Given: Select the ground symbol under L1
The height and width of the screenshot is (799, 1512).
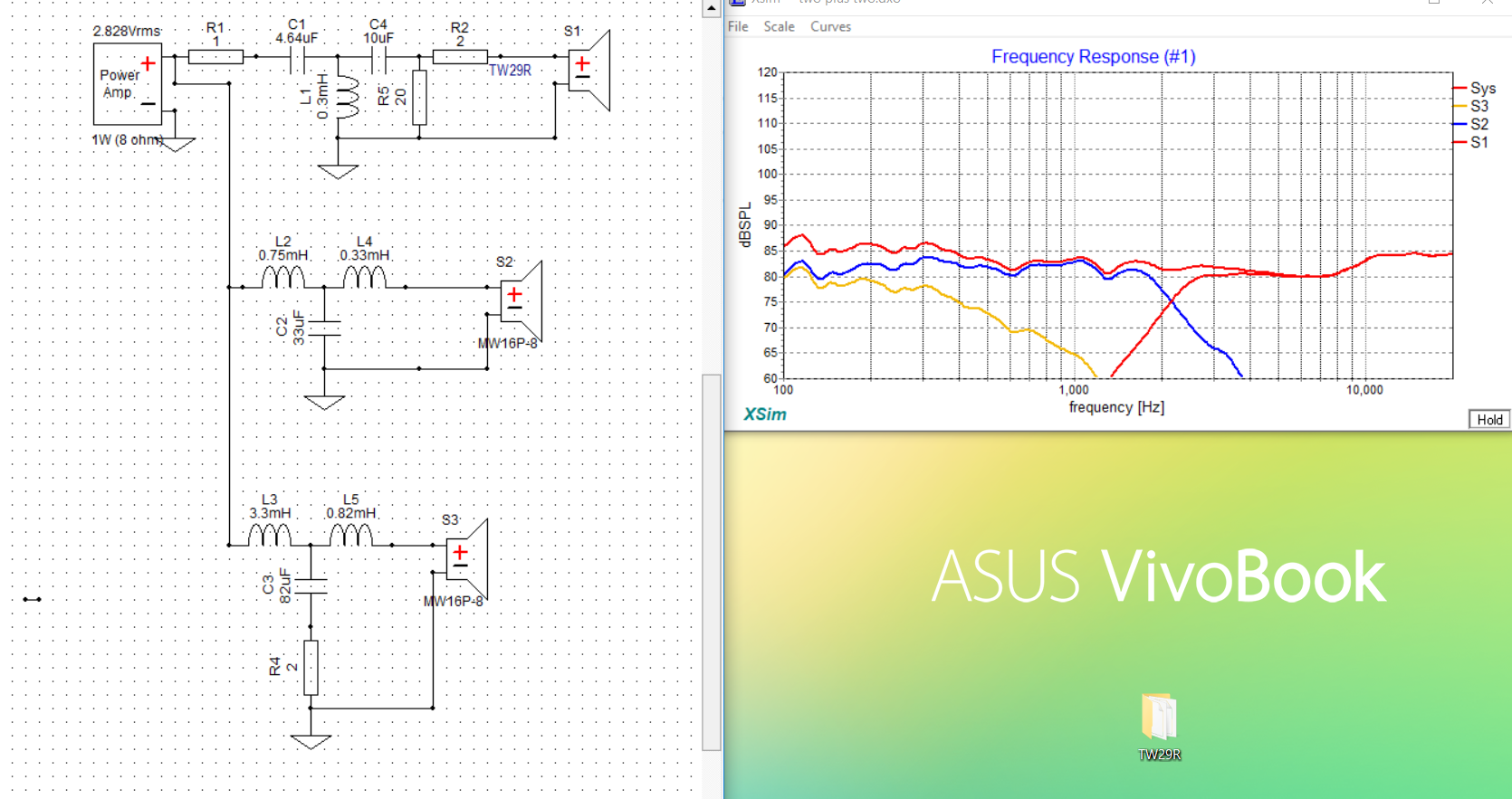Looking at the screenshot, I should (x=338, y=172).
